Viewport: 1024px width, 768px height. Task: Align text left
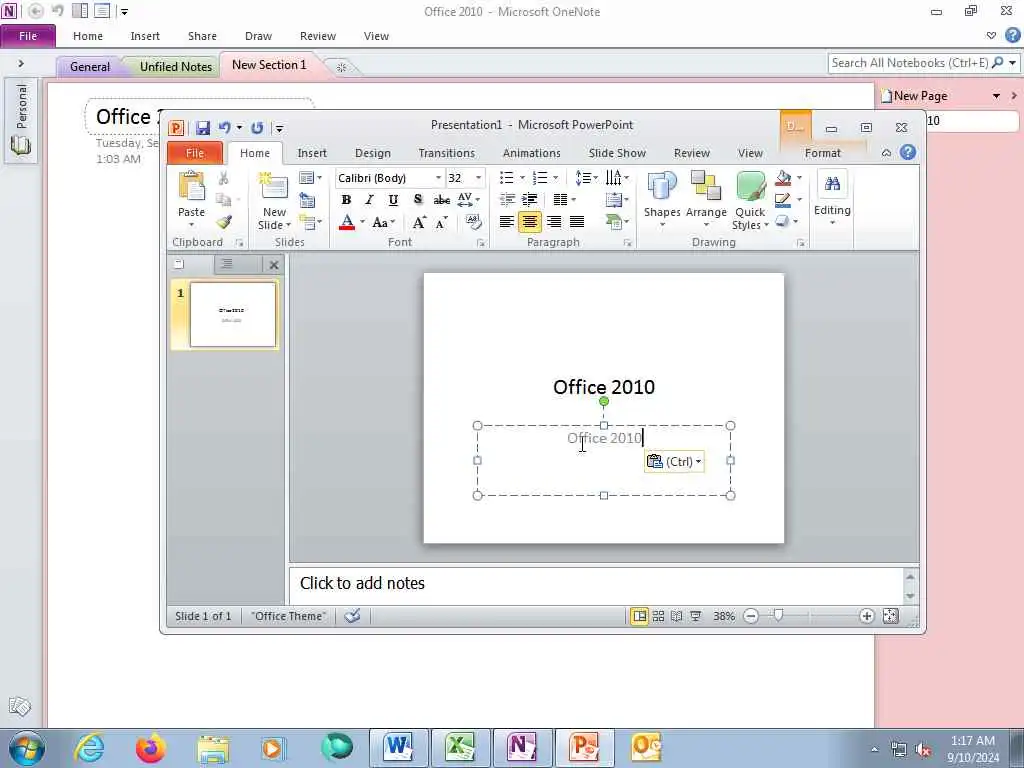click(506, 222)
